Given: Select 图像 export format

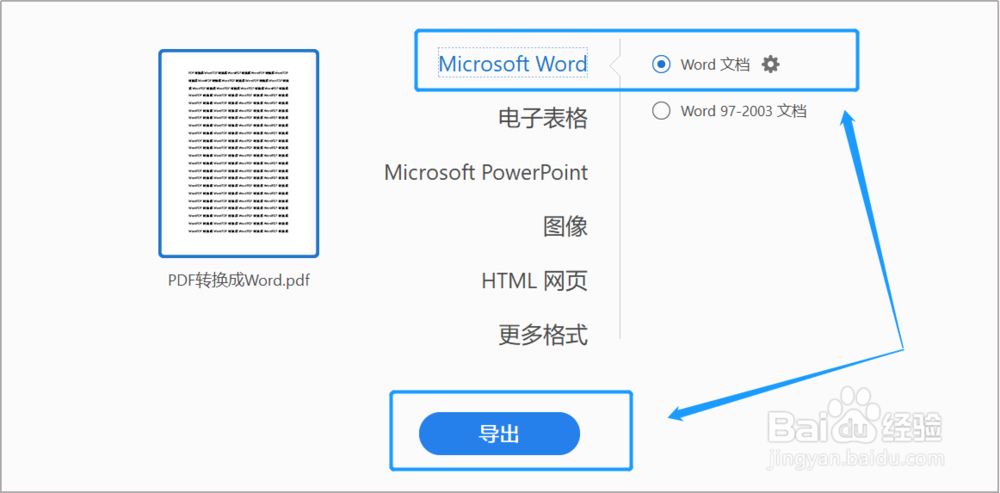Looking at the screenshot, I should pyautogui.click(x=565, y=226).
